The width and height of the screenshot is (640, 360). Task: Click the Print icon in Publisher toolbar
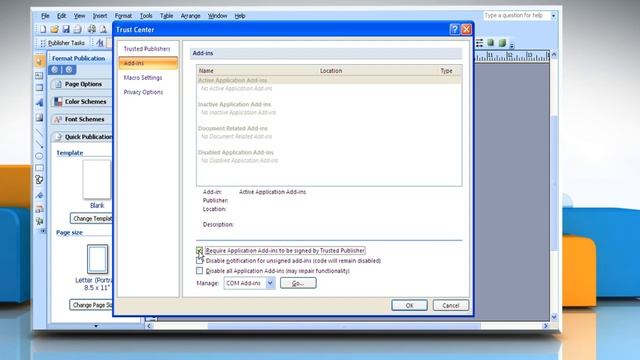click(78, 29)
